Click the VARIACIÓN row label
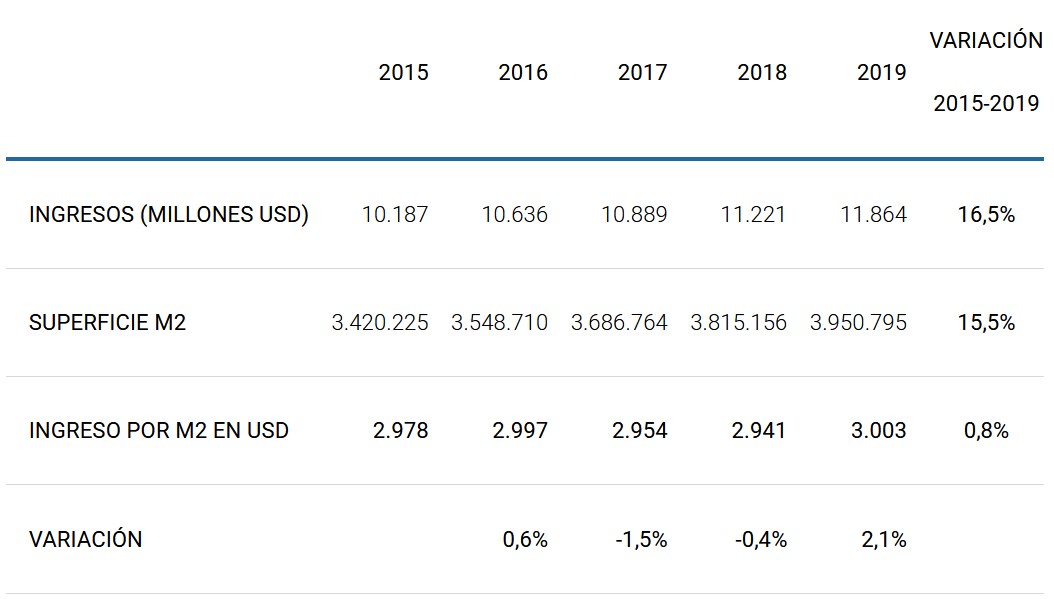 click(86, 540)
